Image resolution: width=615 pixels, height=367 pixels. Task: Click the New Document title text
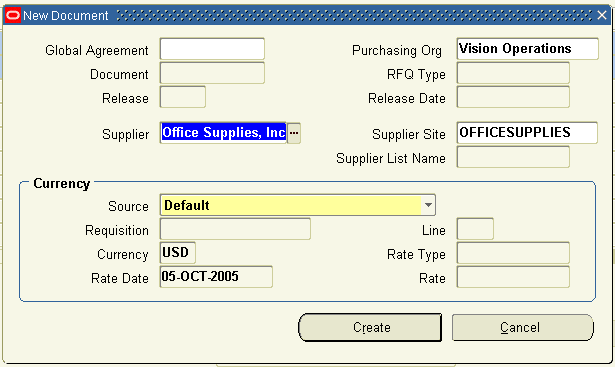(66, 16)
